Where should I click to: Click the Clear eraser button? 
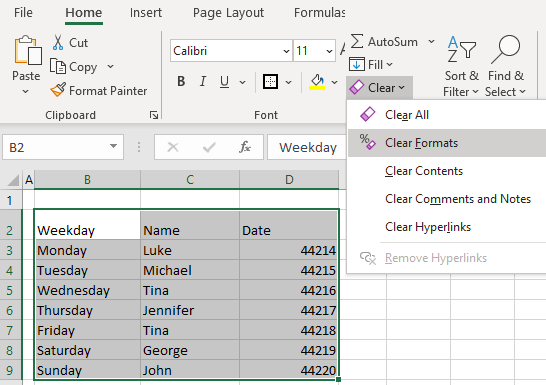(380, 88)
